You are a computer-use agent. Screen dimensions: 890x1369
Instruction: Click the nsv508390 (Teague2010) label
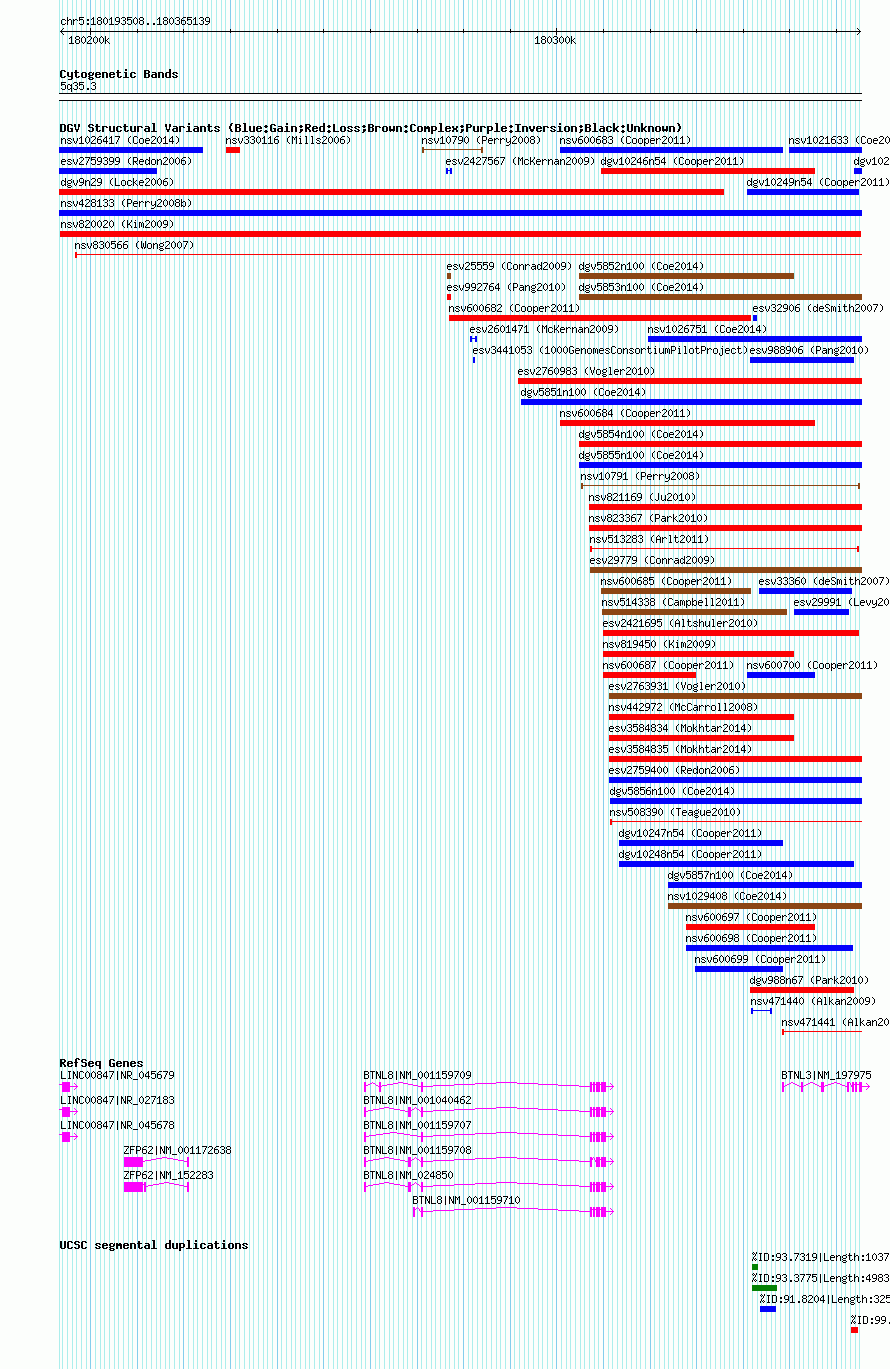pos(676,812)
